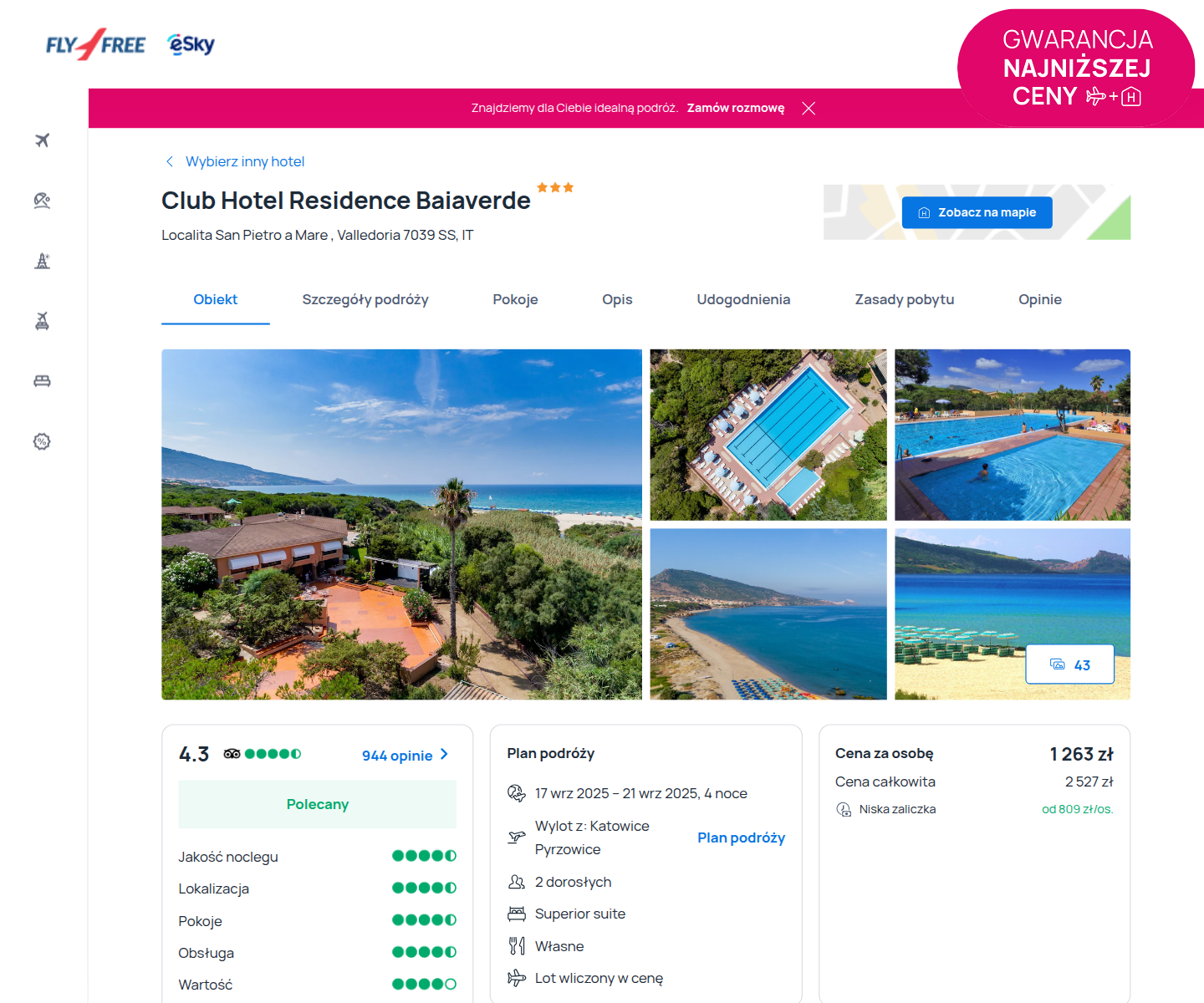
Task: Go back via 'Wybierz inny hotel' chevron
Action: click(x=170, y=161)
